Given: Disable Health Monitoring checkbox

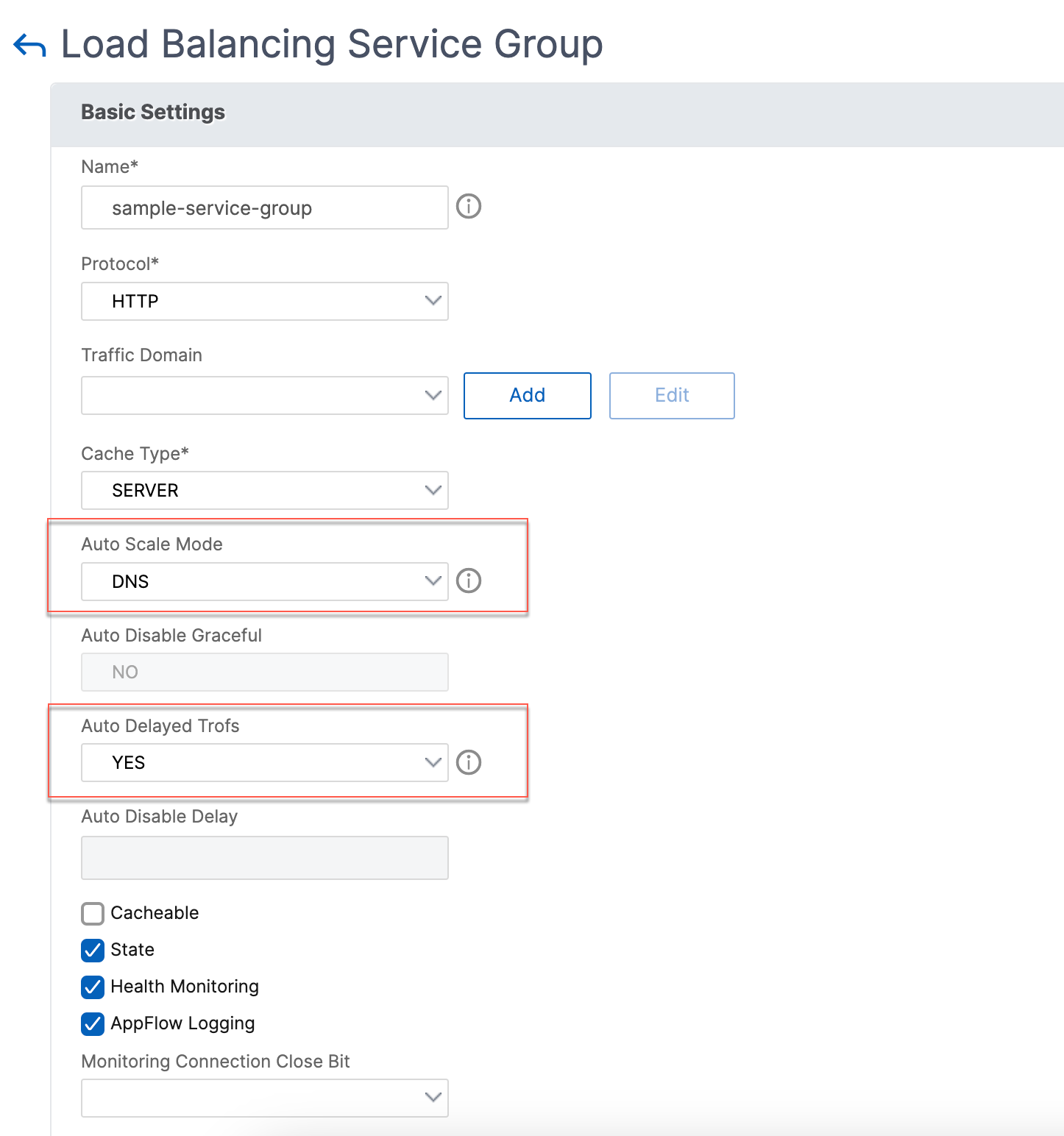Looking at the screenshot, I should (93, 987).
